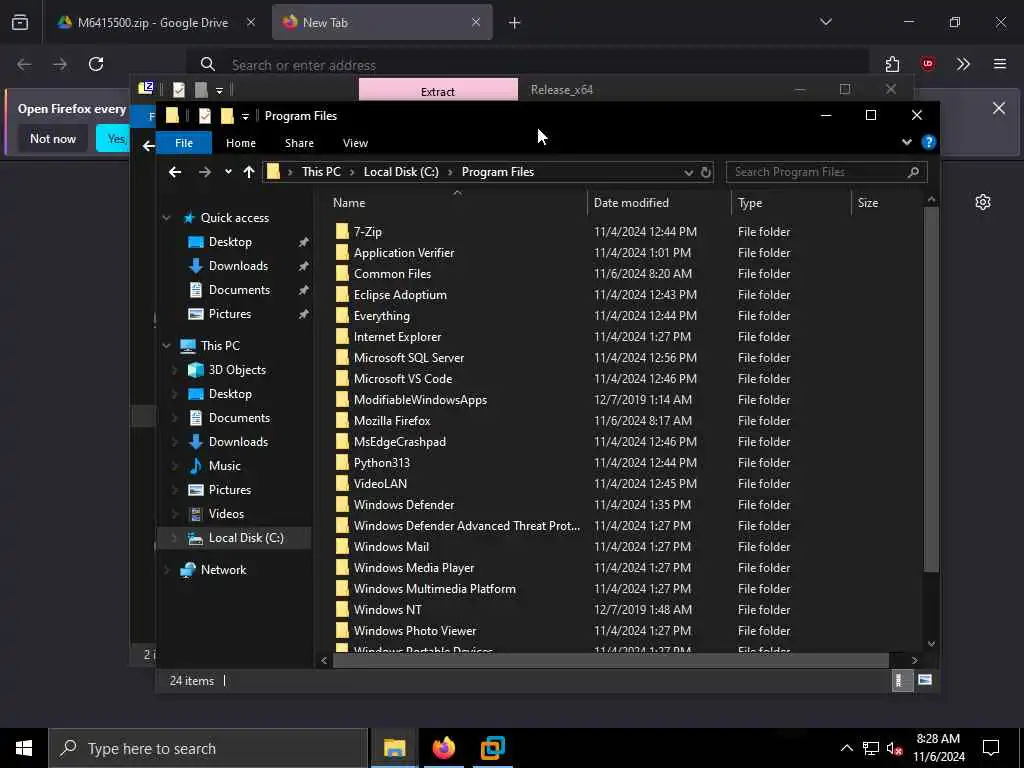This screenshot has width=1024, height=768.
Task: Open Explorer help question mark icon
Action: click(x=928, y=142)
